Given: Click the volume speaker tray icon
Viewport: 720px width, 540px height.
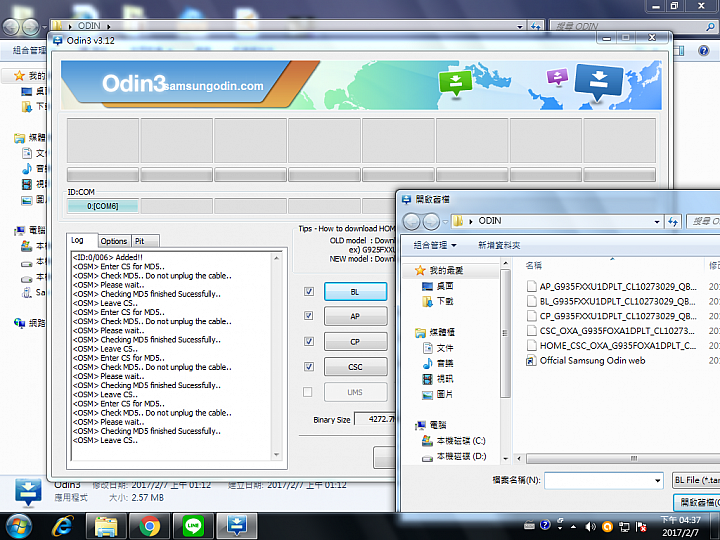Looking at the screenshot, I should tap(591, 526).
